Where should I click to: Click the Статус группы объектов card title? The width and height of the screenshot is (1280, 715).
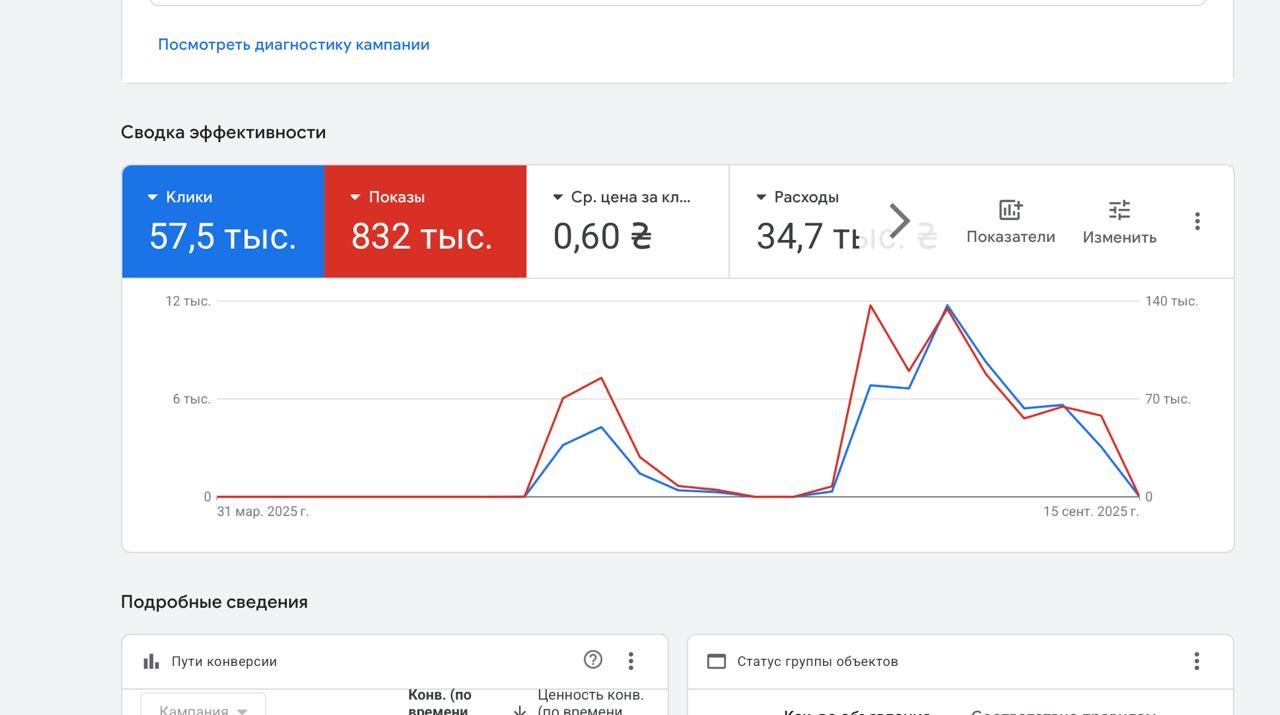click(x=817, y=661)
